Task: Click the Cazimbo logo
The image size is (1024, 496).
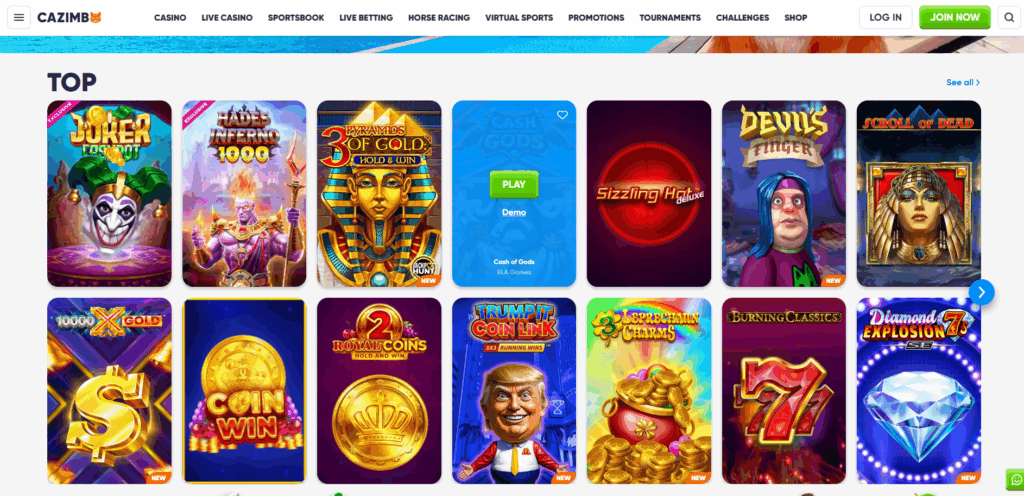Action: click(69, 18)
